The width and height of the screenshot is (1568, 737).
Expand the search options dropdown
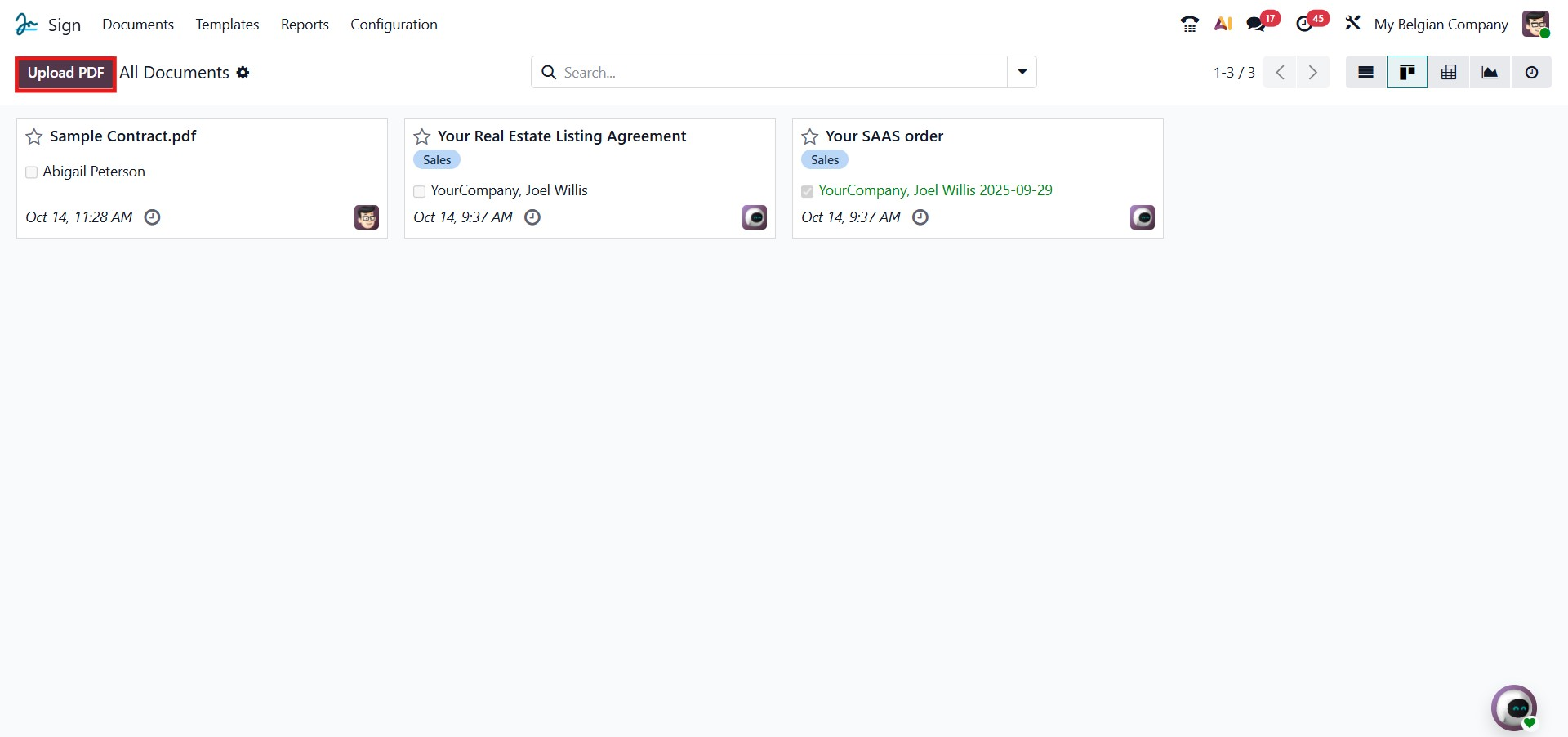(x=1022, y=72)
